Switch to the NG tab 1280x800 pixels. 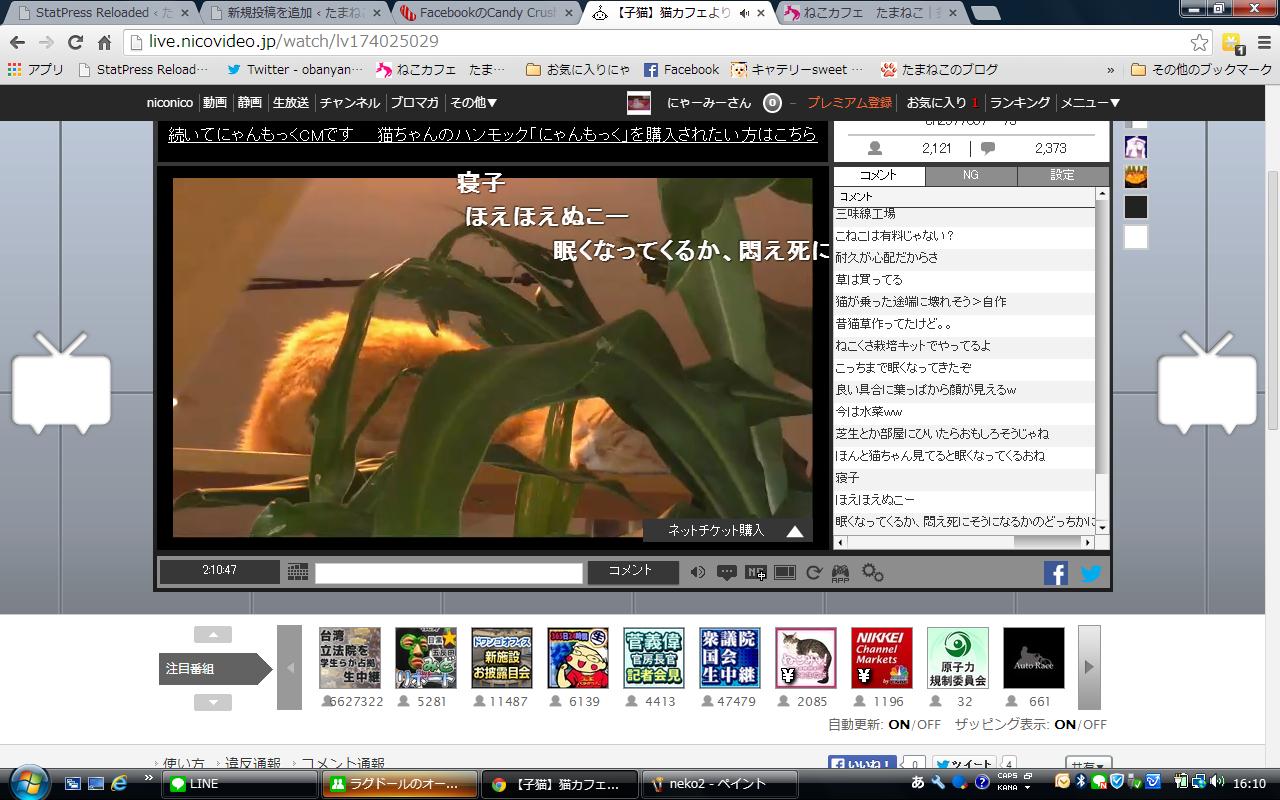point(971,175)
